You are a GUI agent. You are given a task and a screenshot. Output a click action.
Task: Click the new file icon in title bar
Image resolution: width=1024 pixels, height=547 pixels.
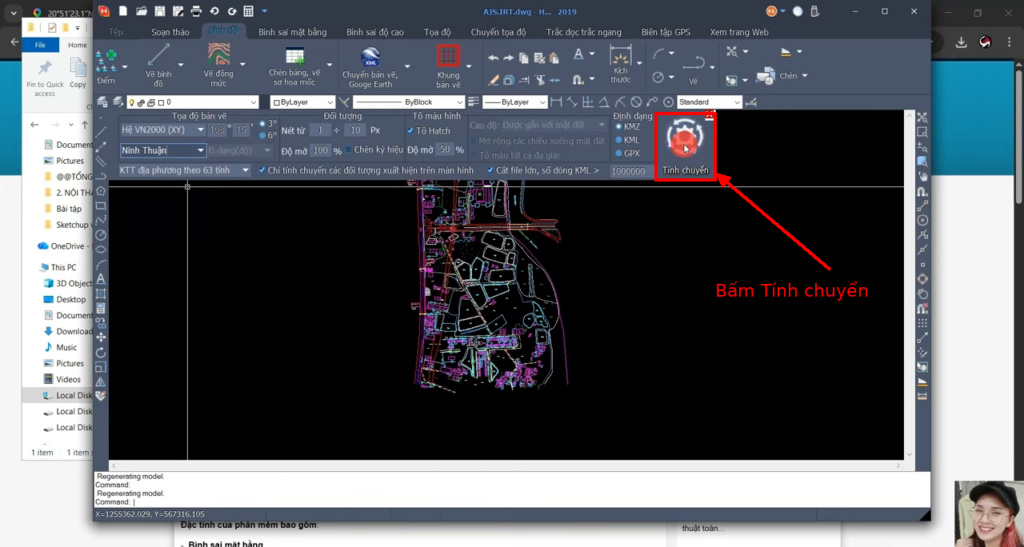(x=123, y=11)
